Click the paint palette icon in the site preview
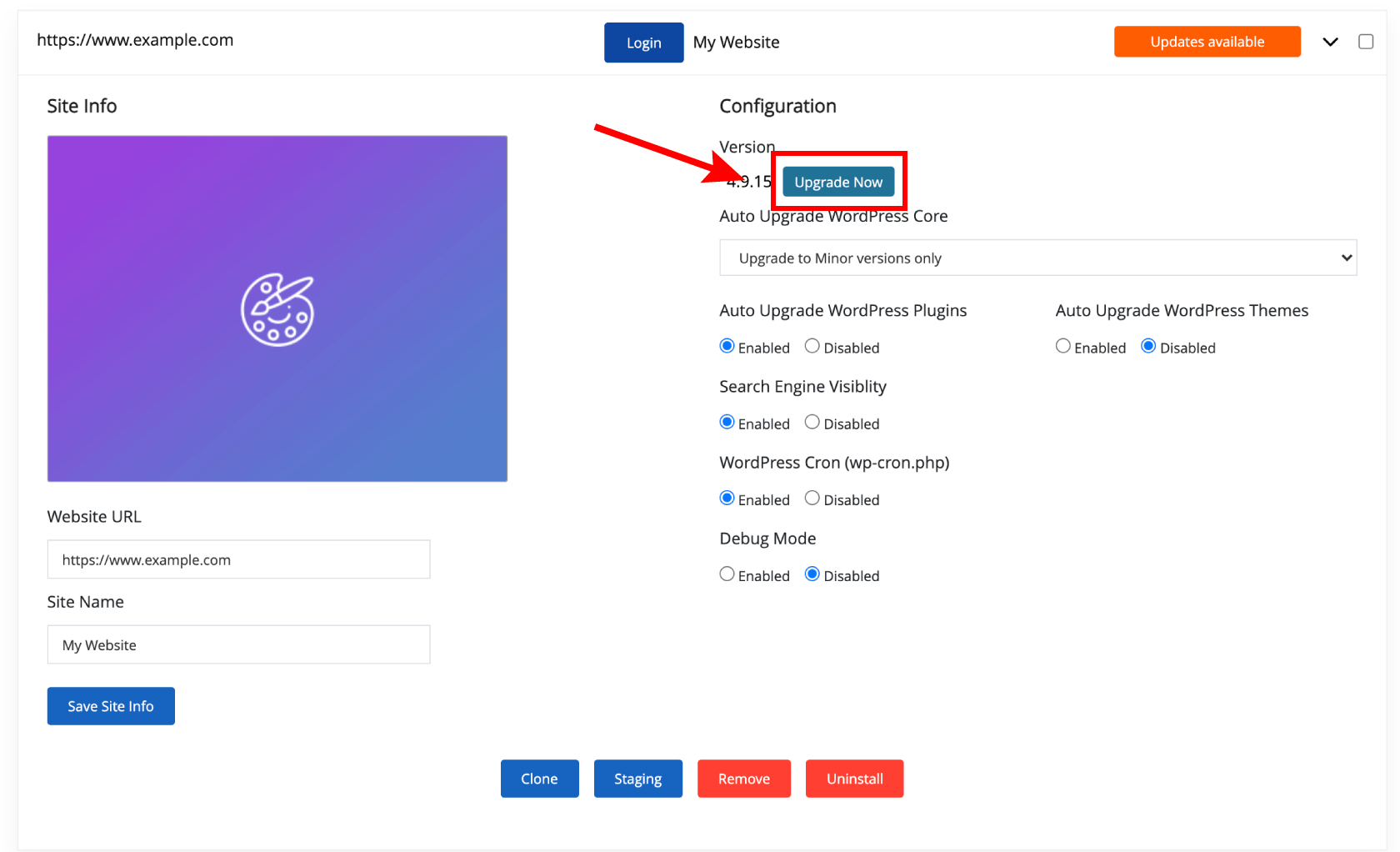Image resolution: width=1400 pixels, height=852 pixels. pyautogui.click(x=277, y=309)
